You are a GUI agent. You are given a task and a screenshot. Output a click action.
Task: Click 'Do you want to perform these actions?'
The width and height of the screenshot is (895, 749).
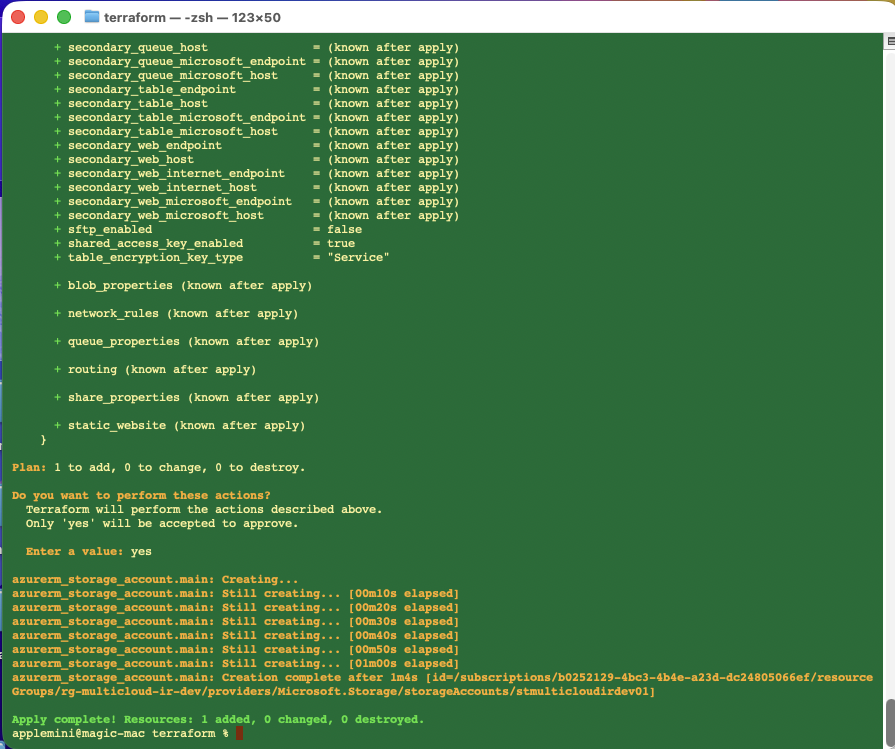click(x=141, y=496)
